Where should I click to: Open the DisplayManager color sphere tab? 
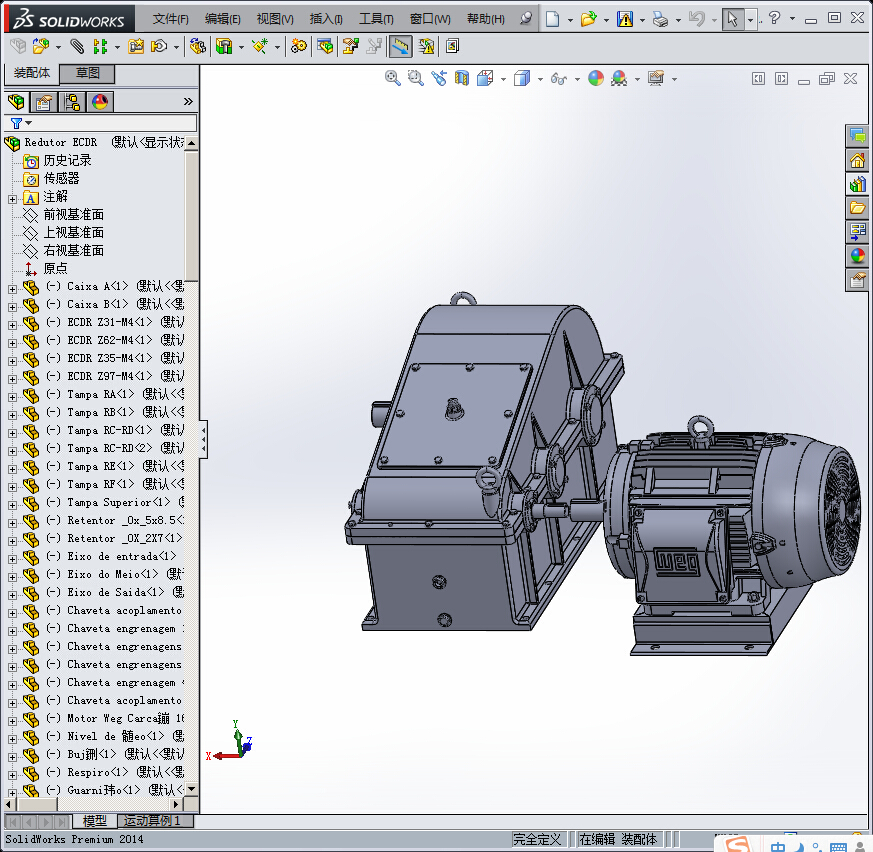100,101
